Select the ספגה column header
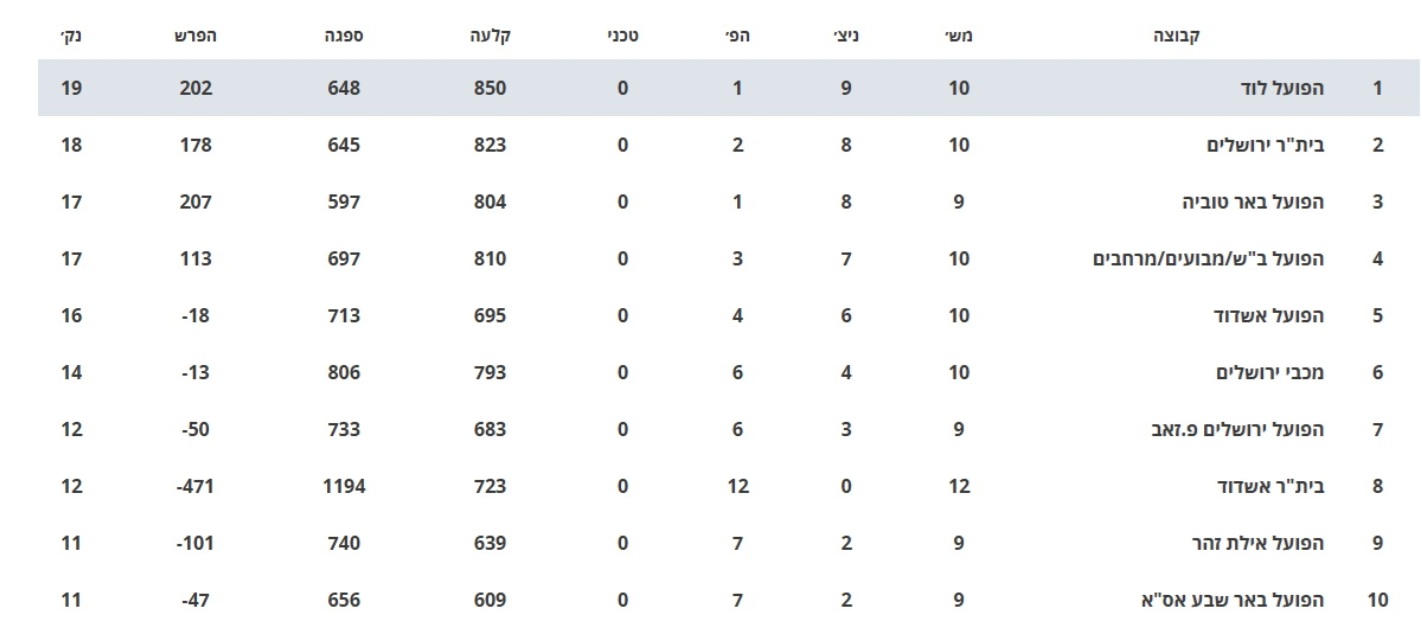This screenshot has height=641, width=1422. 344,36
